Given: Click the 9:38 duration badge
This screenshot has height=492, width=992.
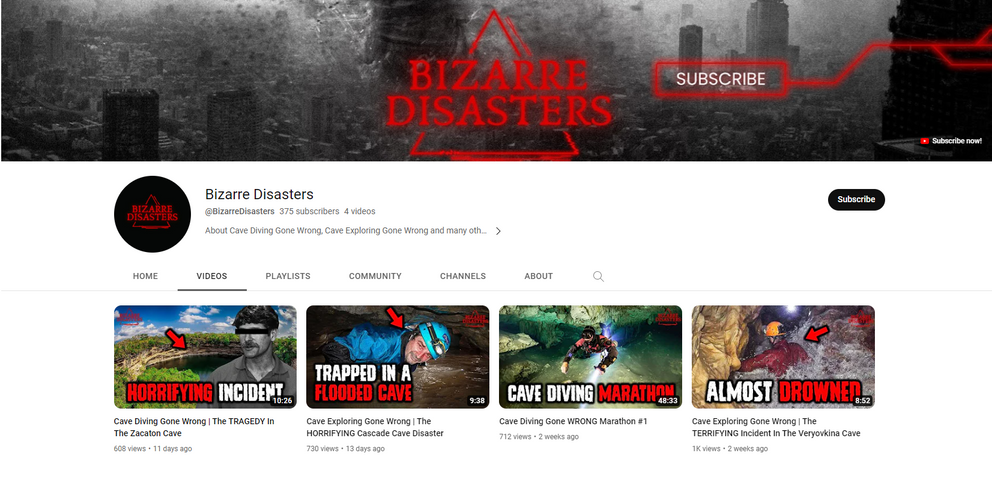Looking at the screenshot, I should click(476, 401).
